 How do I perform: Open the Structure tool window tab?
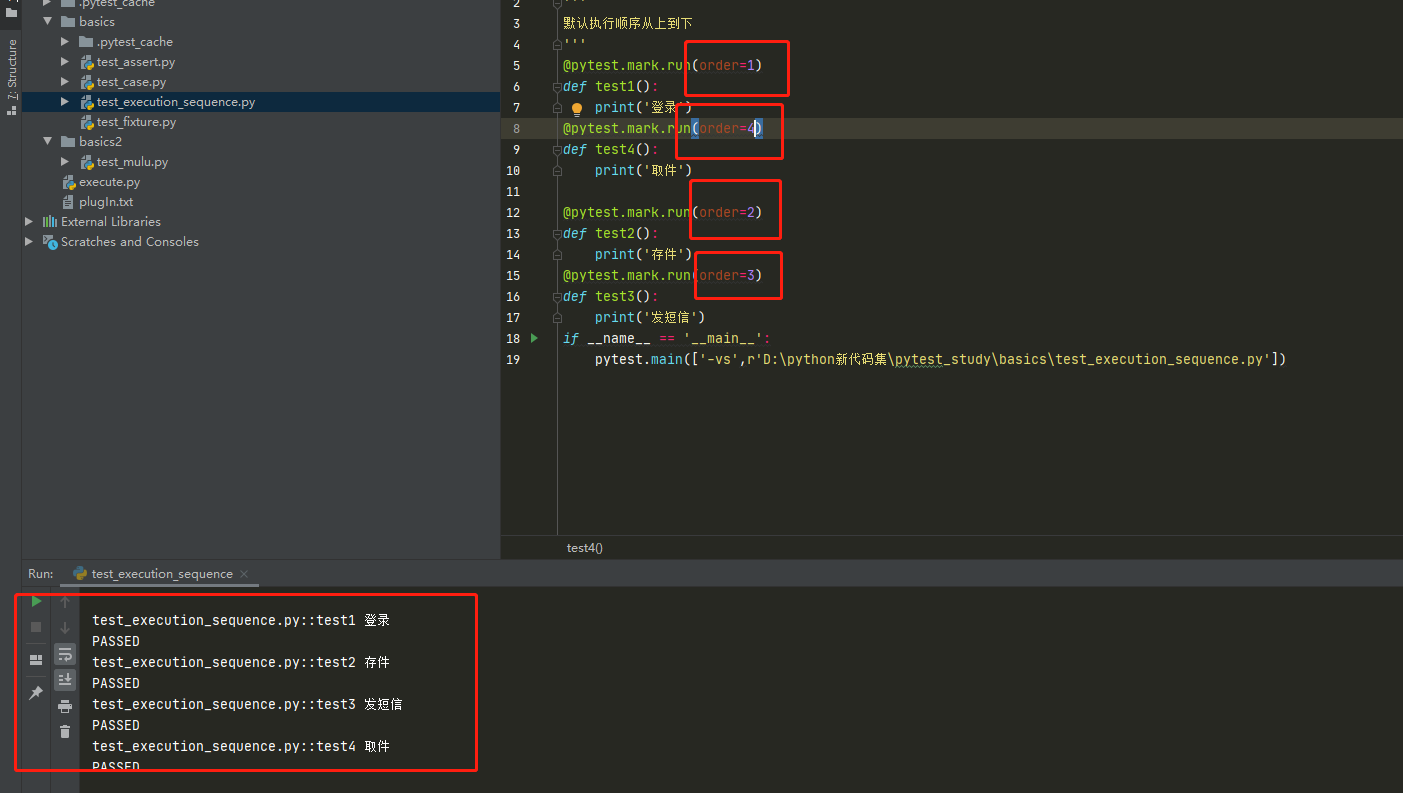[x=11, y=77]
